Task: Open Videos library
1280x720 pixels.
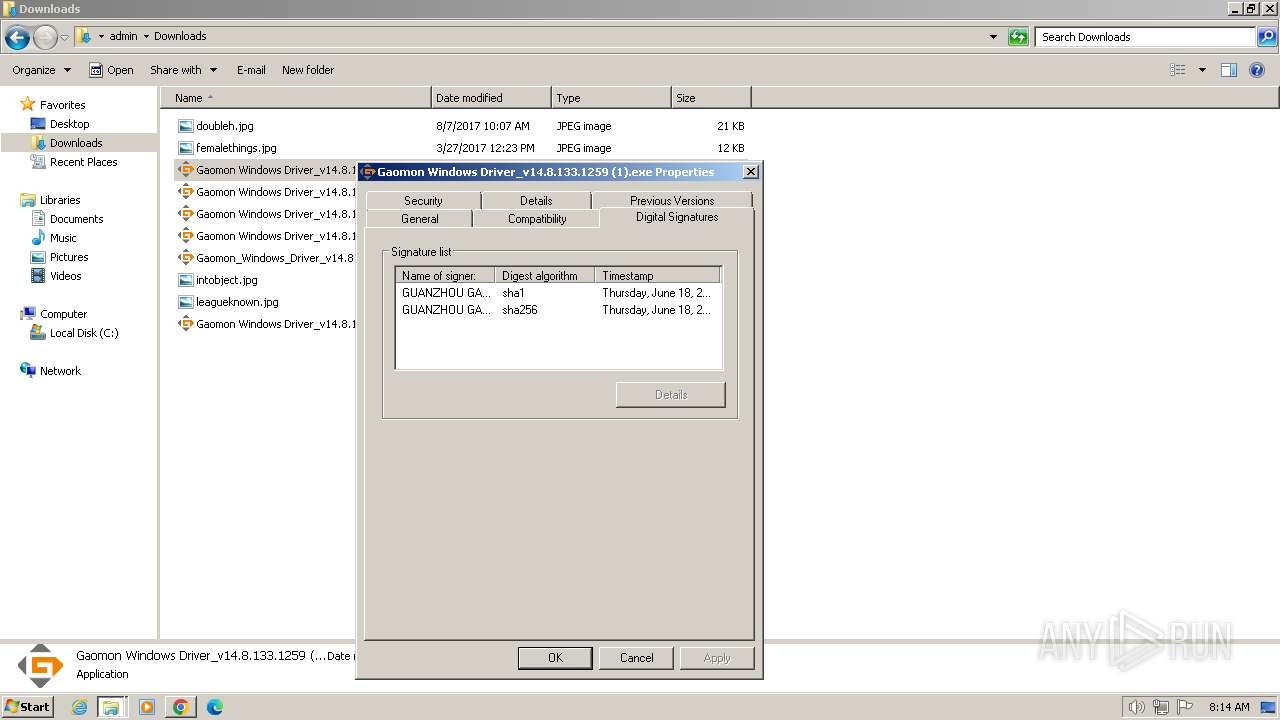Action: 65,276
